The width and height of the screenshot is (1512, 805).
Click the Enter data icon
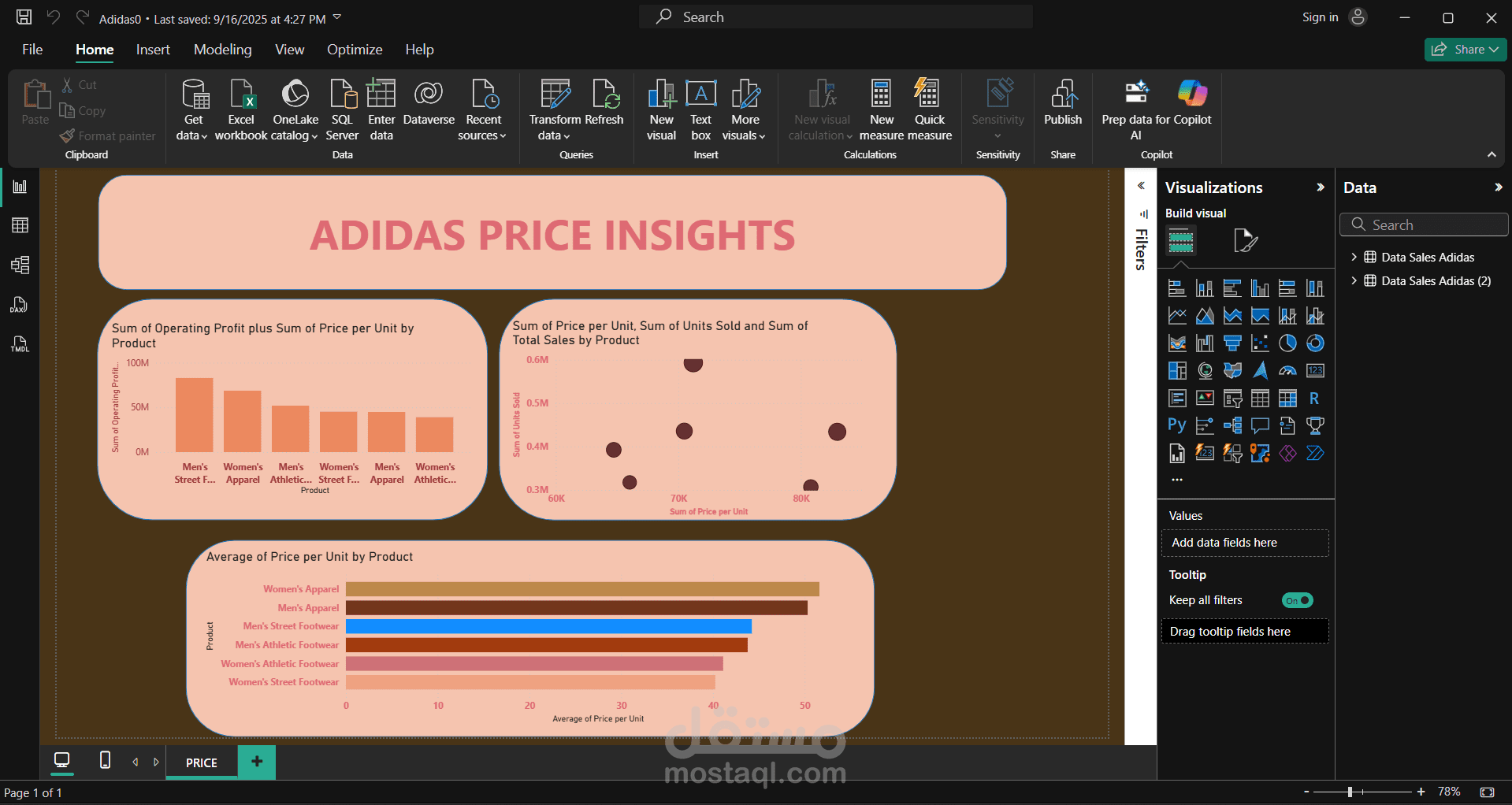tap(381, 94)
